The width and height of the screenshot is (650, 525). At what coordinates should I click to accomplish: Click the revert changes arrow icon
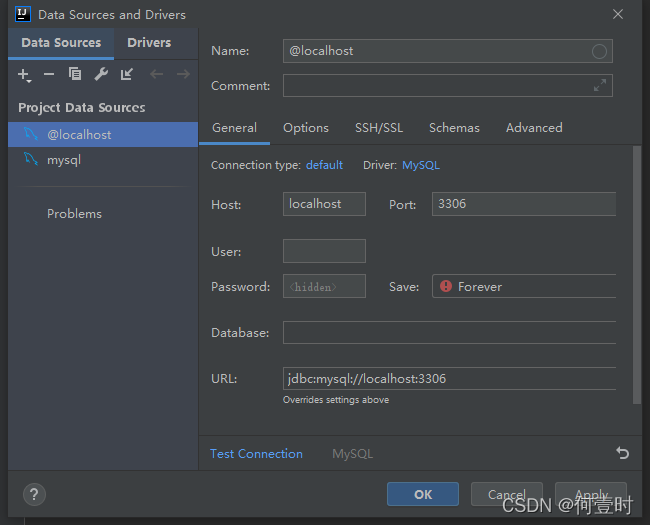tap(622, 453)
